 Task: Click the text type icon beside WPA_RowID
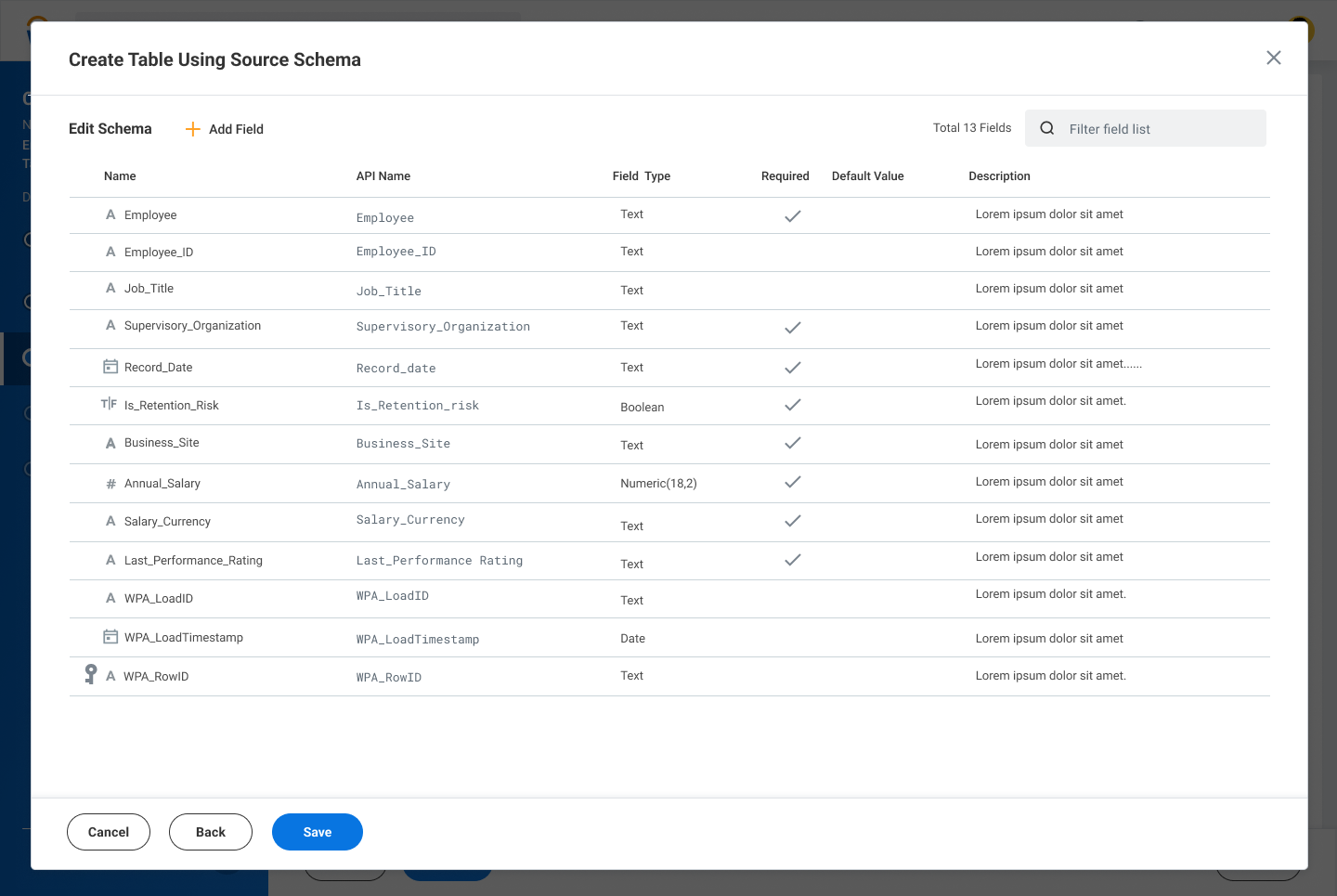point(110,676)
